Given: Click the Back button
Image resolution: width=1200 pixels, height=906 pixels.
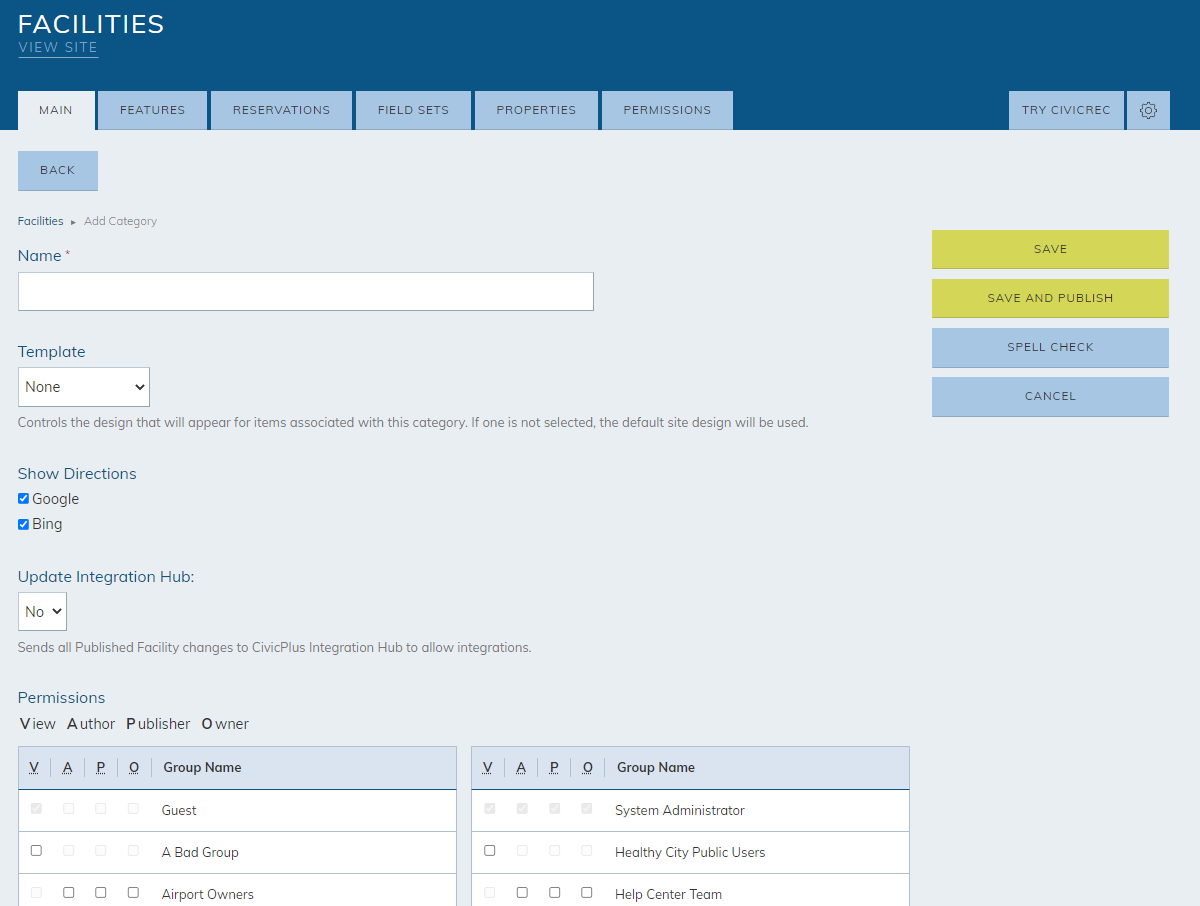Looking at the screenshot, I should [x=58, y=171].
